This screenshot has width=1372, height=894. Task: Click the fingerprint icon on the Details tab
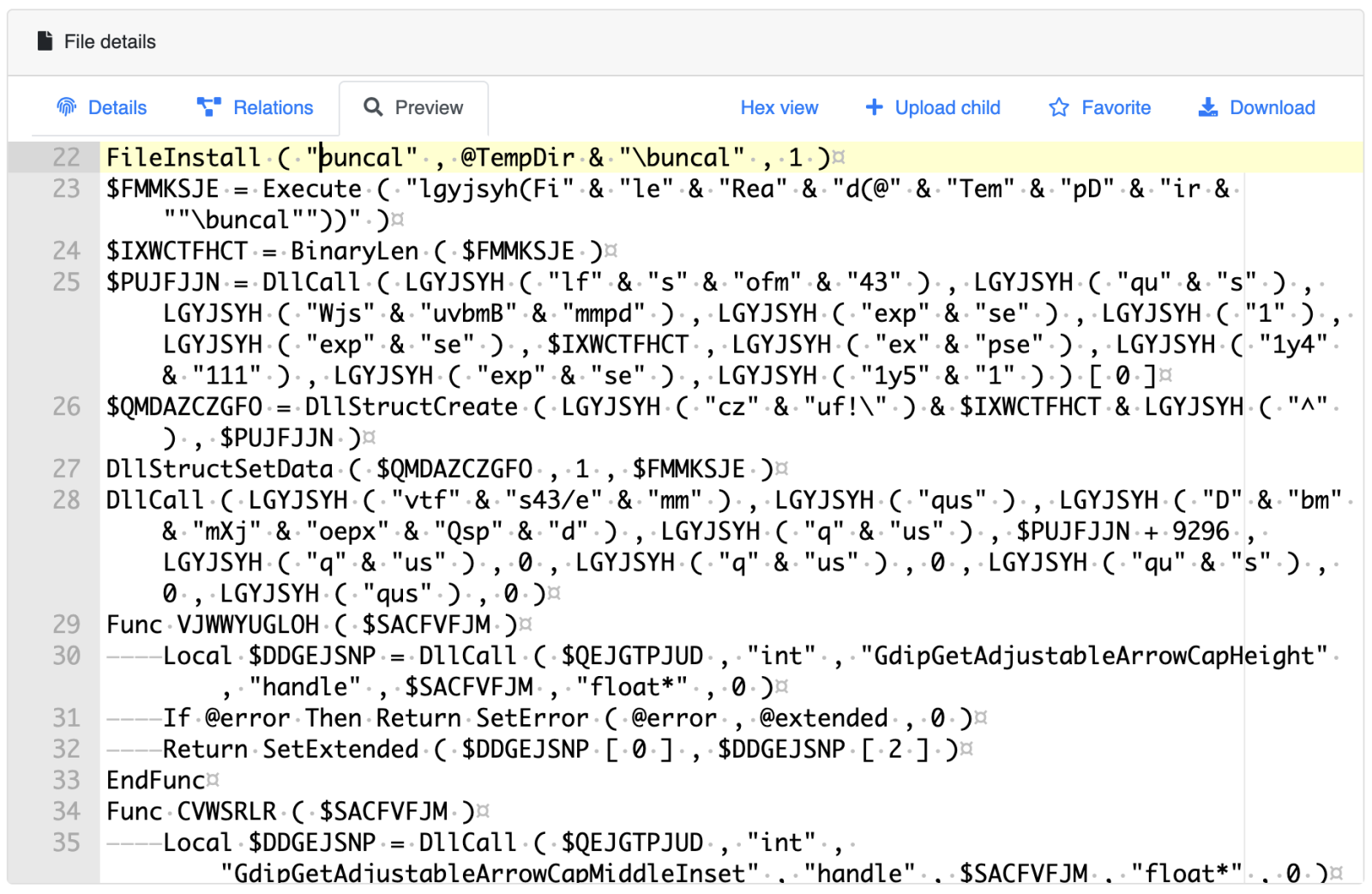[67, 107]
